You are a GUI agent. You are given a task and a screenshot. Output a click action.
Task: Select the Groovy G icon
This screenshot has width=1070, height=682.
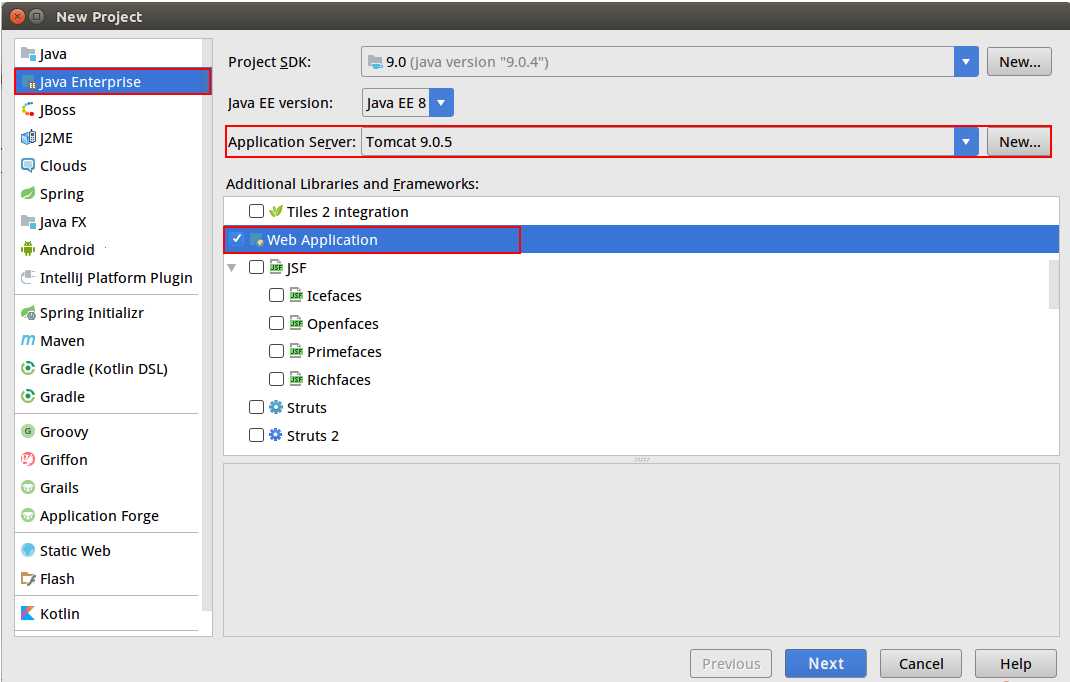coord(28,431)
